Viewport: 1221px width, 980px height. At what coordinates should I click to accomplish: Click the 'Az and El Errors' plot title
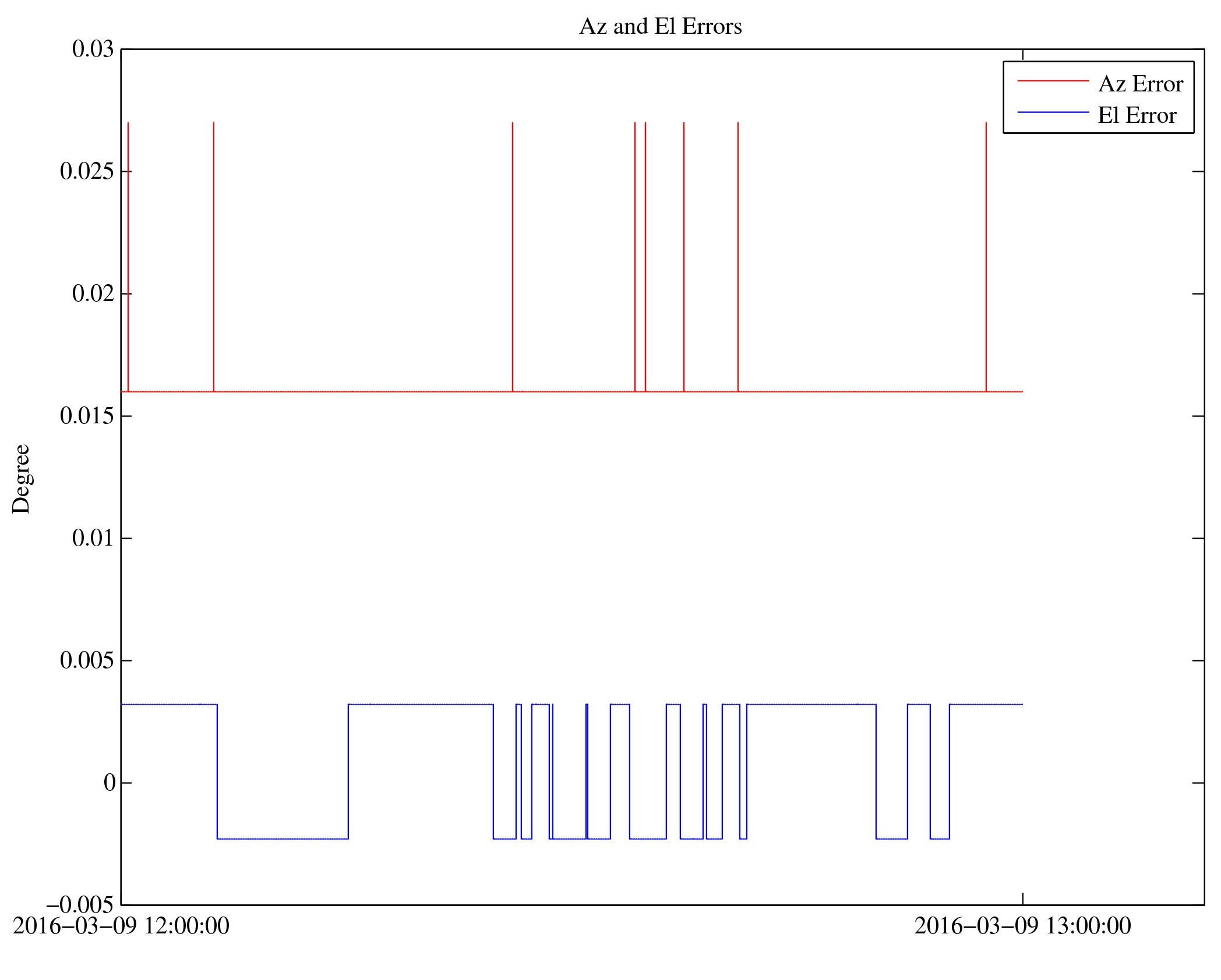pyautogui.click(x=660, y=26)
